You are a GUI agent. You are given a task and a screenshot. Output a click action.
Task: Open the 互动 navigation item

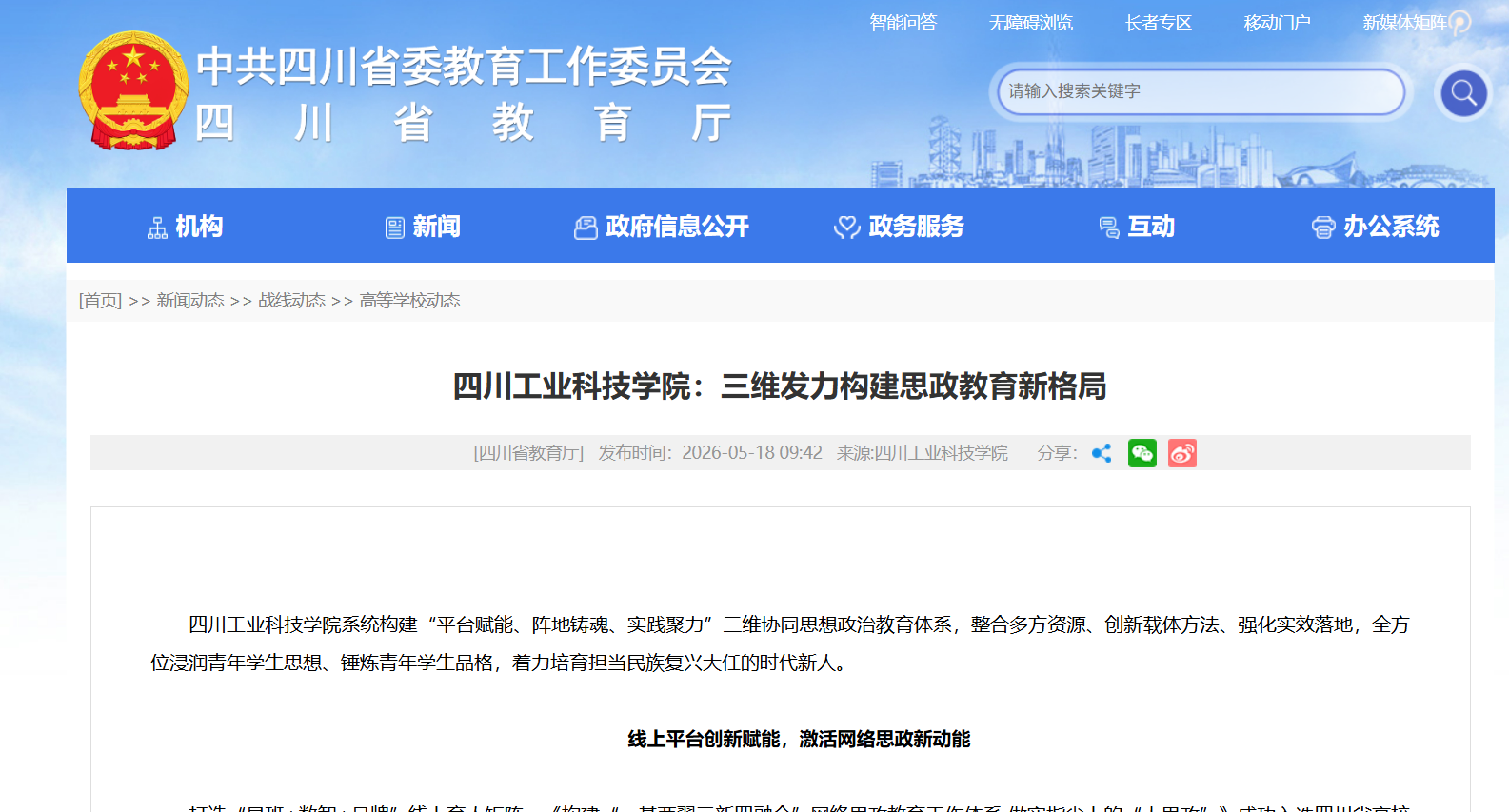click(1137, 227)
